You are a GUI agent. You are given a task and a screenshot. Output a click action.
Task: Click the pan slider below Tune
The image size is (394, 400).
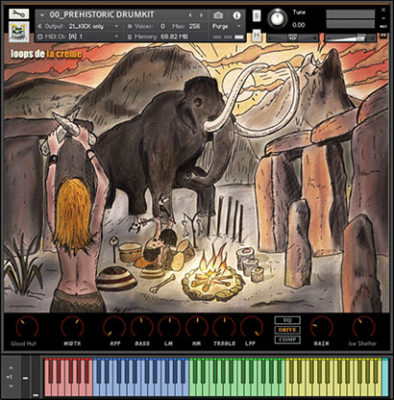(x=292, y=38)
